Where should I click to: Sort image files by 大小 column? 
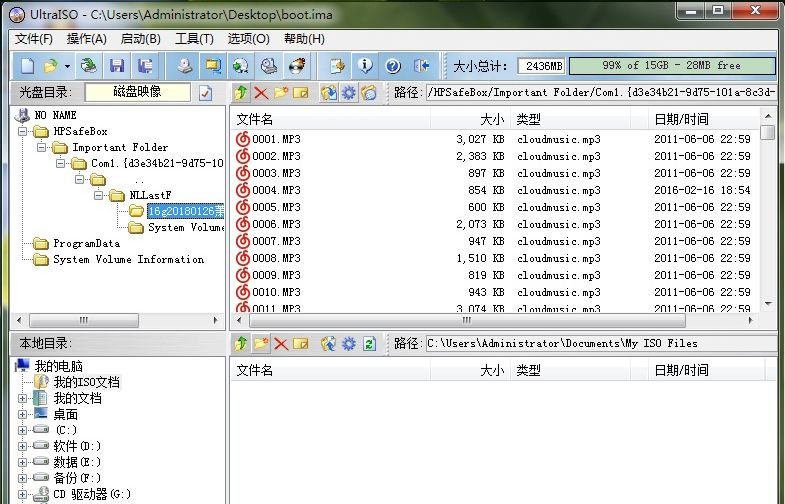(470, 119)
